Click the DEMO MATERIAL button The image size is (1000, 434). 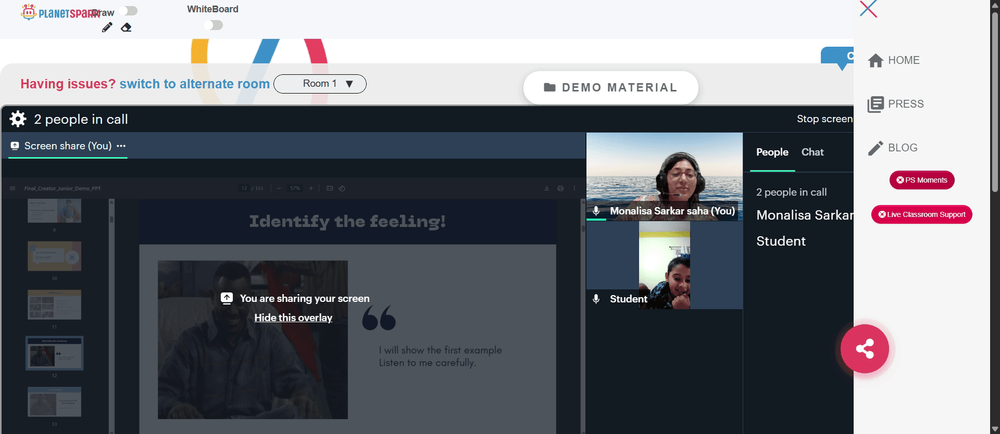click(x=611, y=88)
